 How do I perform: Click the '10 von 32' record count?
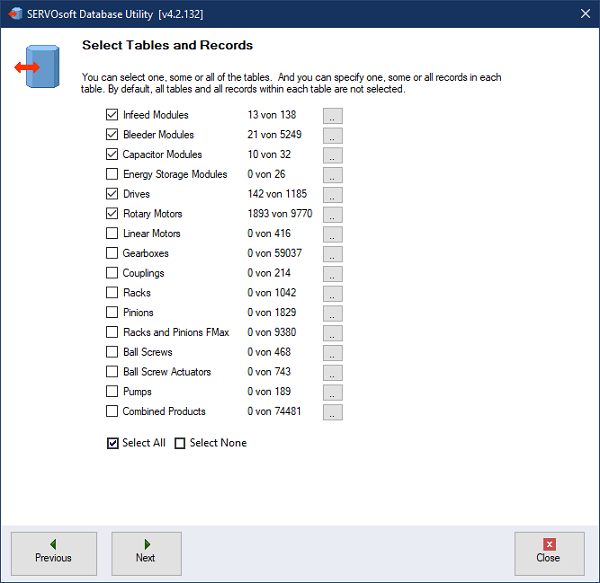click(269, 154)
